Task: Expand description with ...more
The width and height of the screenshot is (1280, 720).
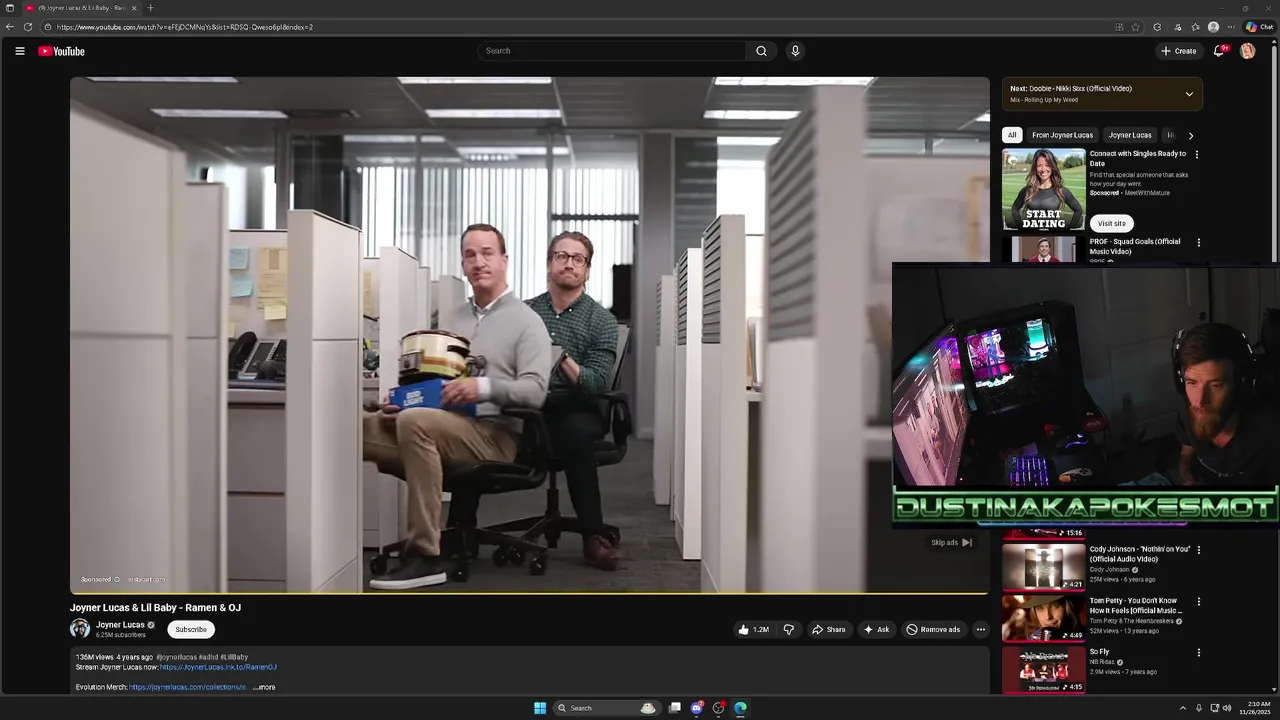Action: 264,687
